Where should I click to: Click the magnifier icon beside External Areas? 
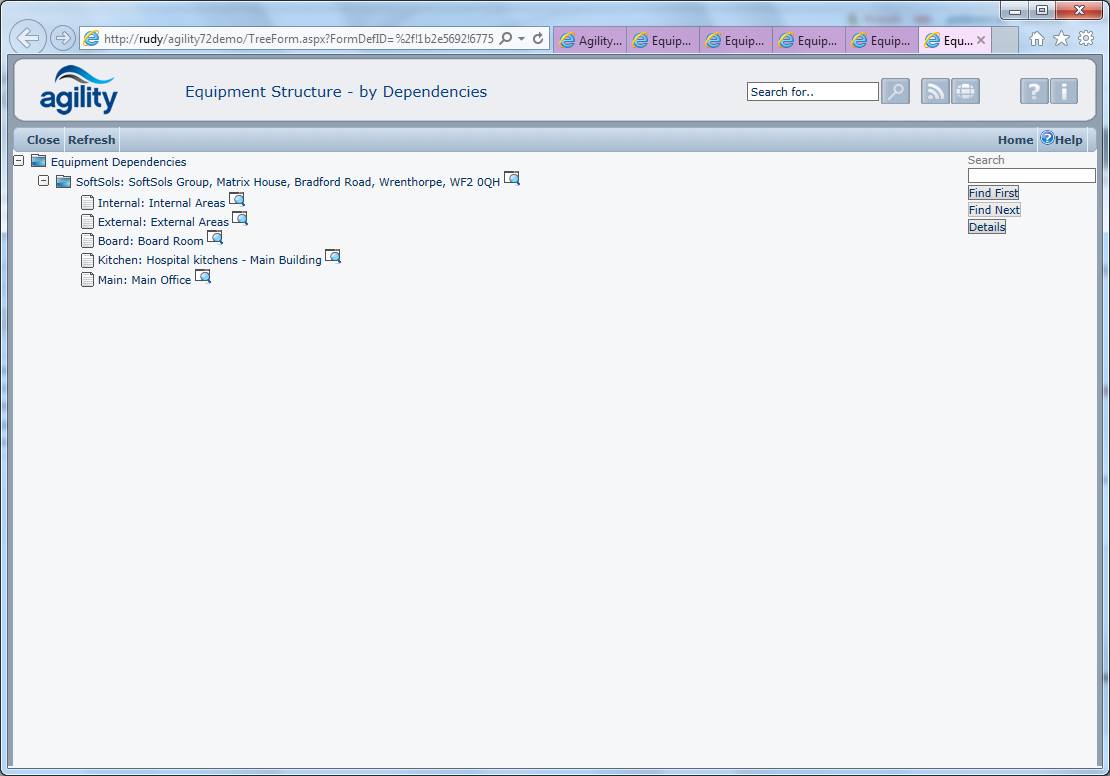[240, 219]
